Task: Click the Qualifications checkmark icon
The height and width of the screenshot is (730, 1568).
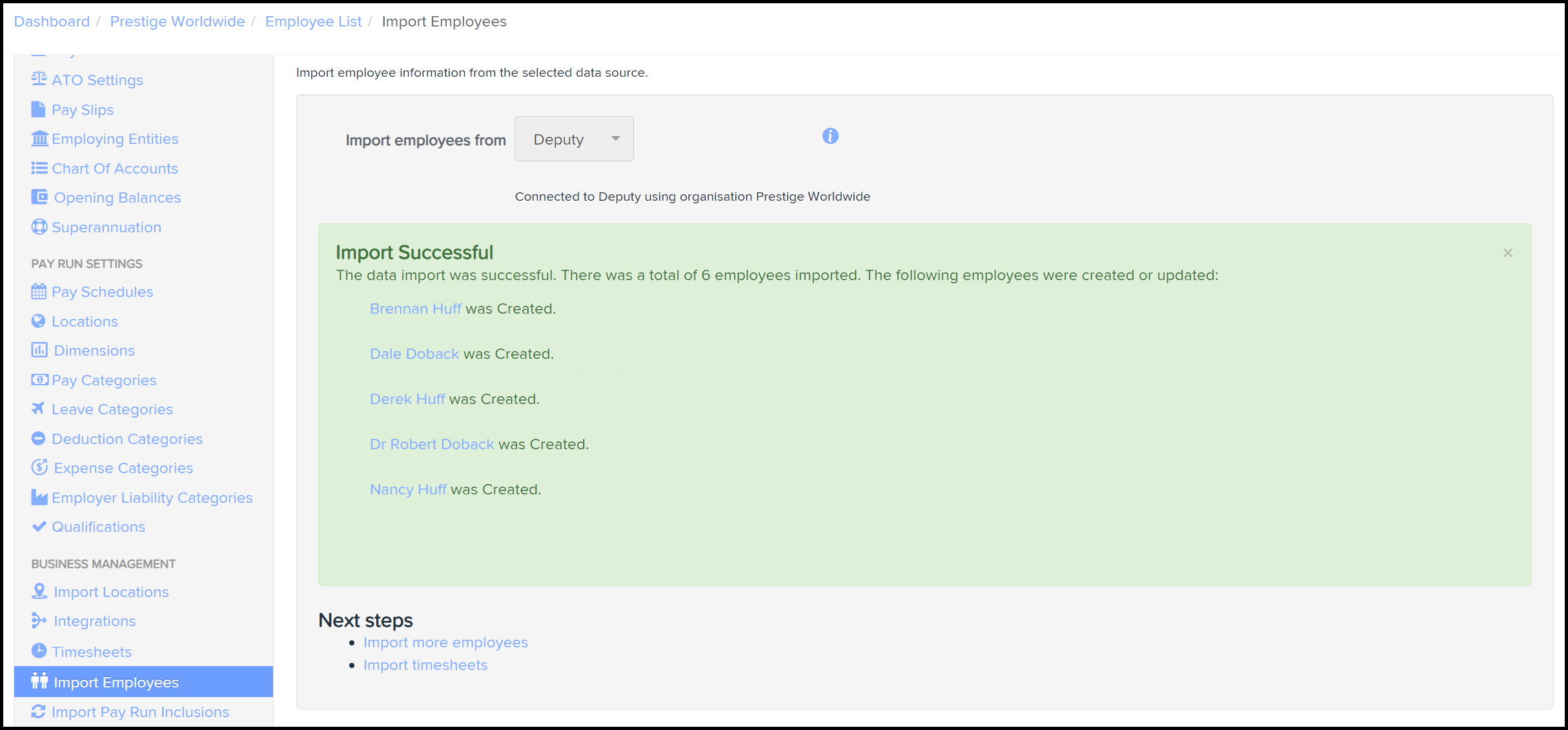Action: pos(39,526)
